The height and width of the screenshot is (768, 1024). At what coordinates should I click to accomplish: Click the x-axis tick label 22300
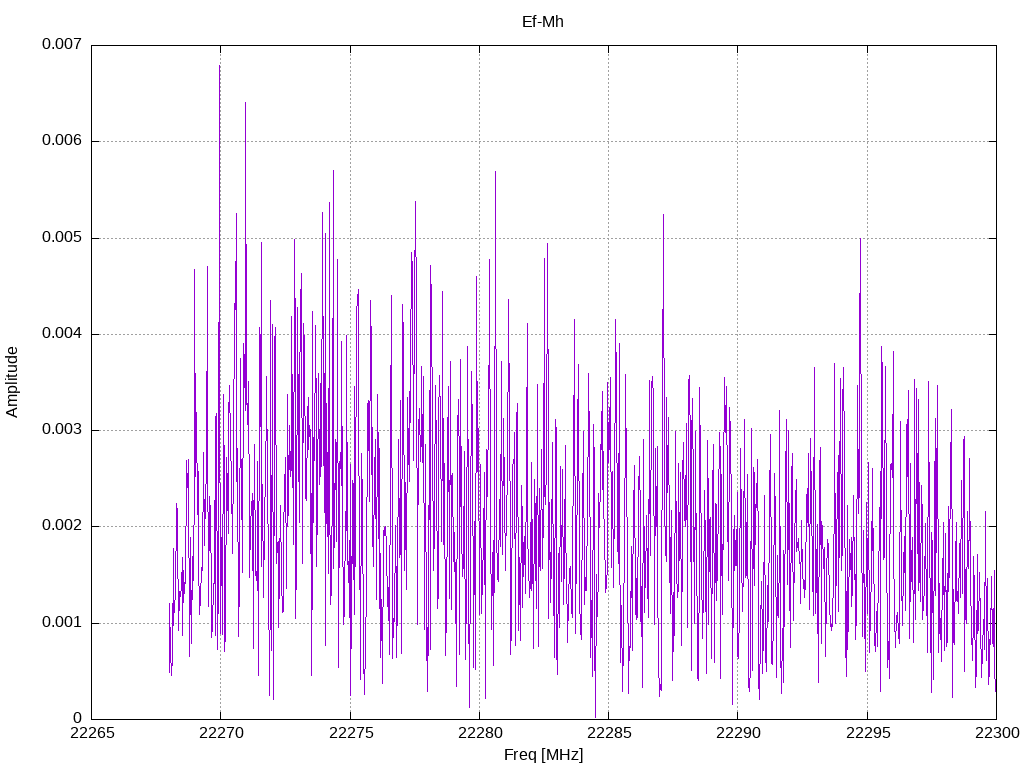point(997,733)
